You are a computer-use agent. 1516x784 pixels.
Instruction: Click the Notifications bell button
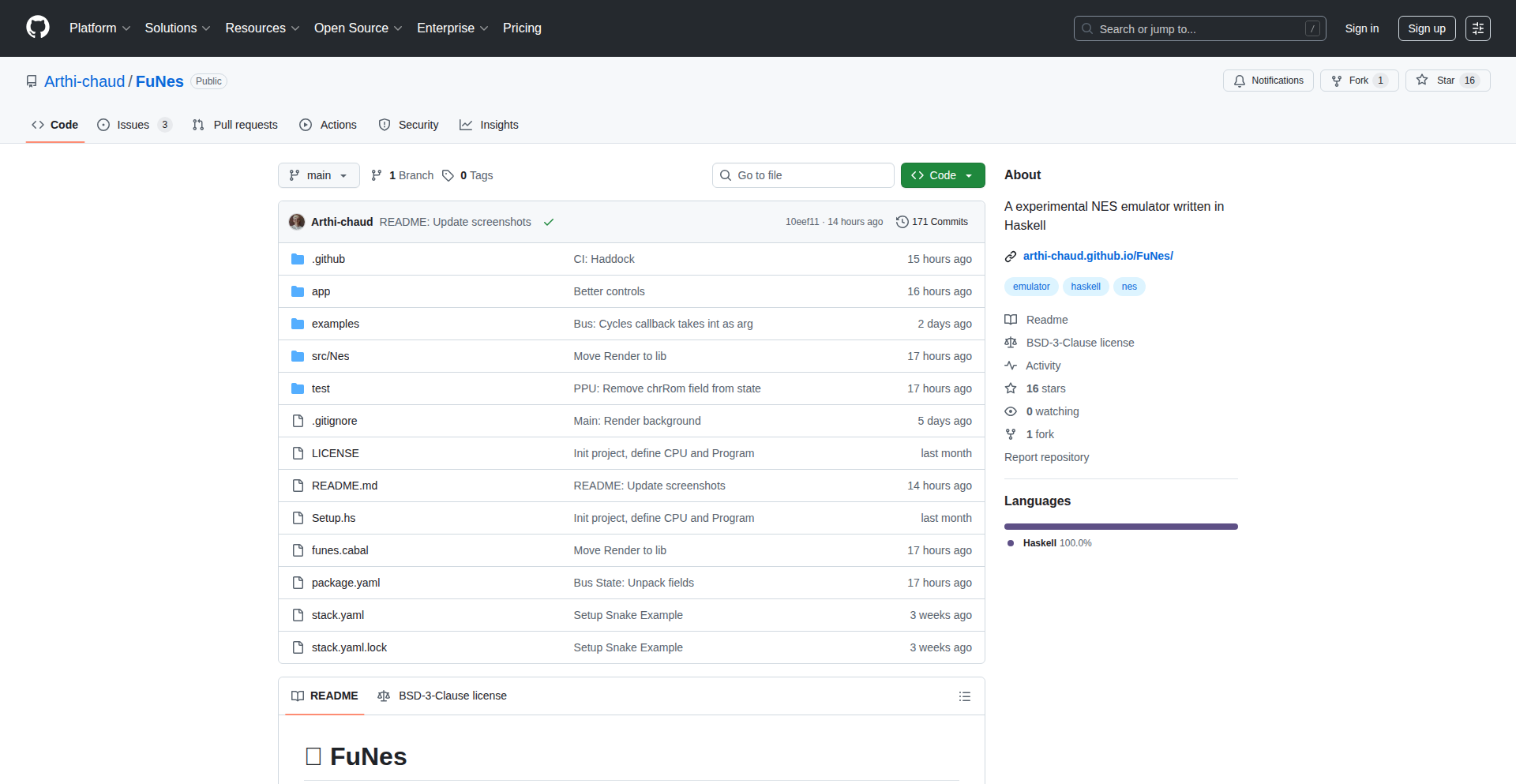click(x=1268, y=81)
